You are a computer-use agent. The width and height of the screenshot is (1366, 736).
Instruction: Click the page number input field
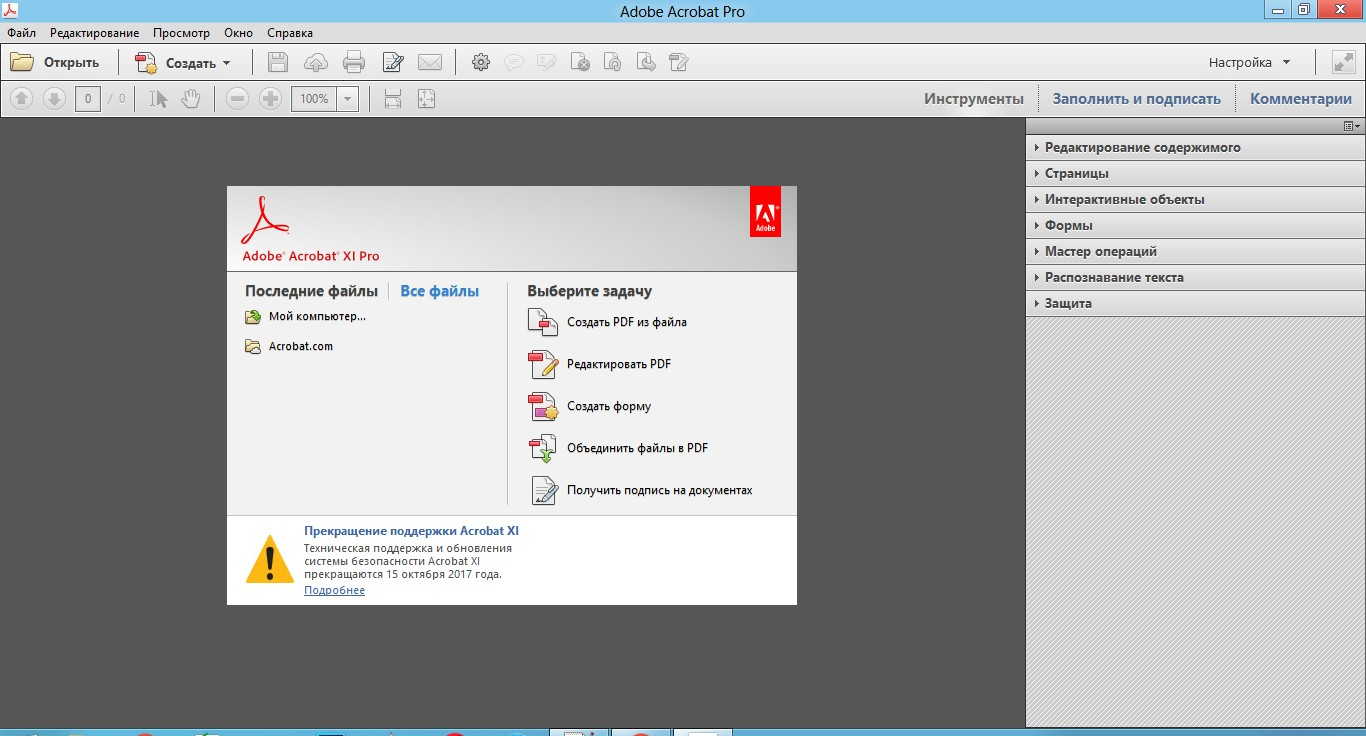coord(88,98)
